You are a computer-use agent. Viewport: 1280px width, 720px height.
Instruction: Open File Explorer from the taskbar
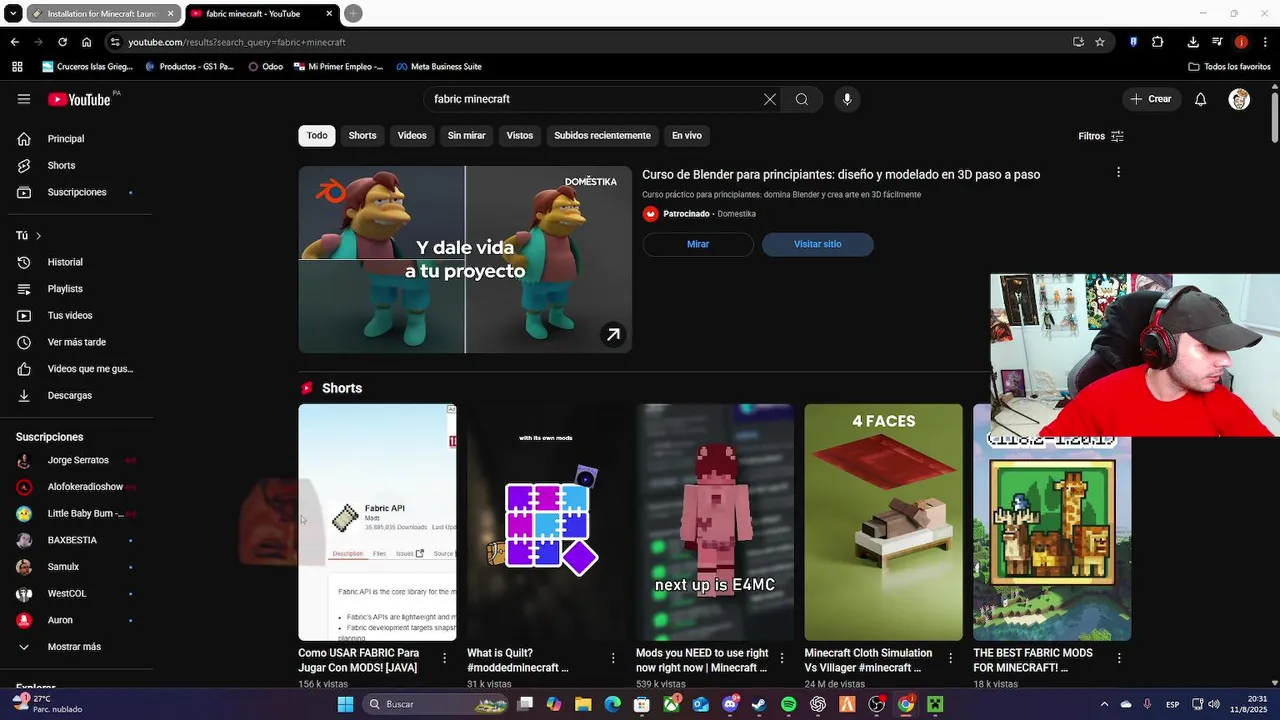pyautogui.click(x=583, y=704)
